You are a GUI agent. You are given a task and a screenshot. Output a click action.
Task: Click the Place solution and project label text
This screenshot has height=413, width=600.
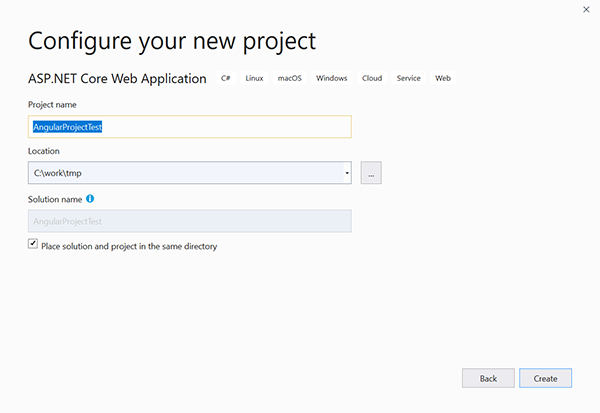[129, 246]
